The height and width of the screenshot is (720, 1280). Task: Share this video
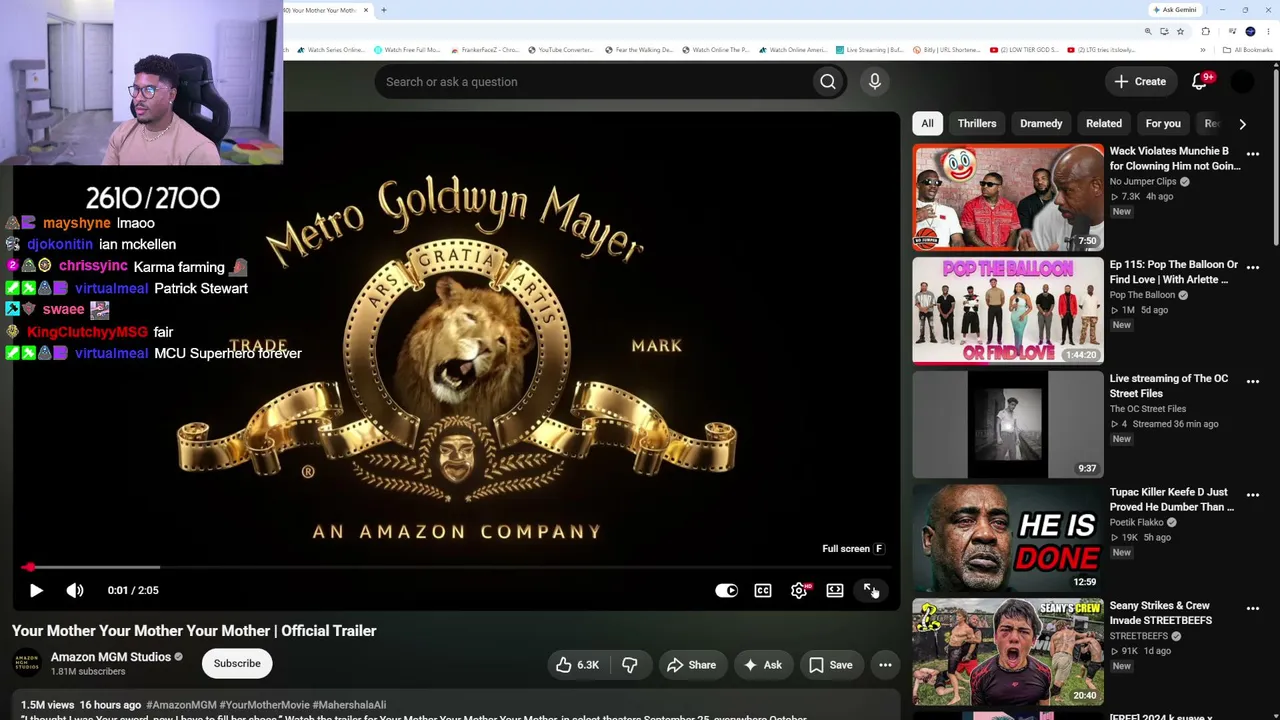click(691, 665)
